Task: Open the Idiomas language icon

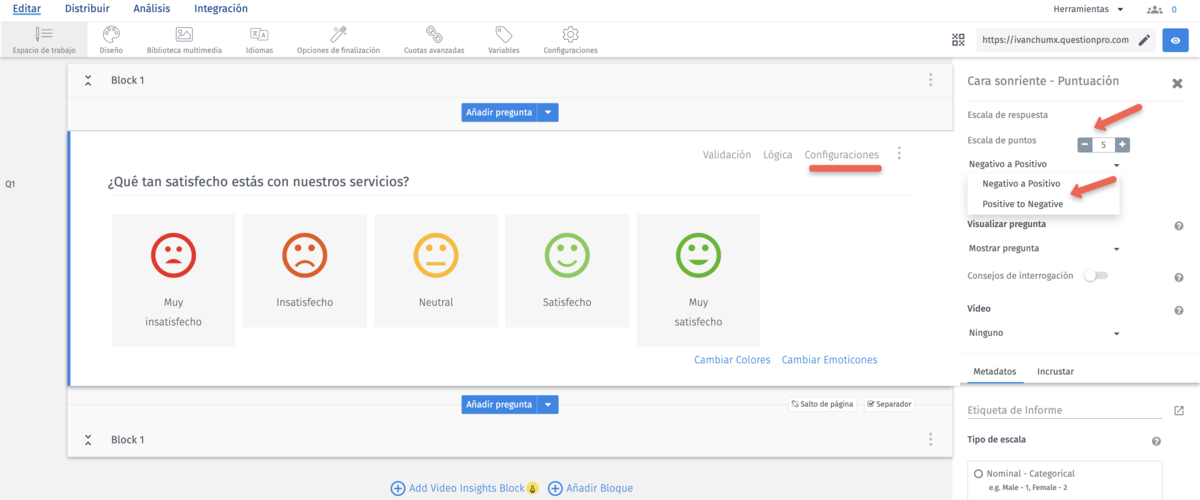Action: [259, 34]
